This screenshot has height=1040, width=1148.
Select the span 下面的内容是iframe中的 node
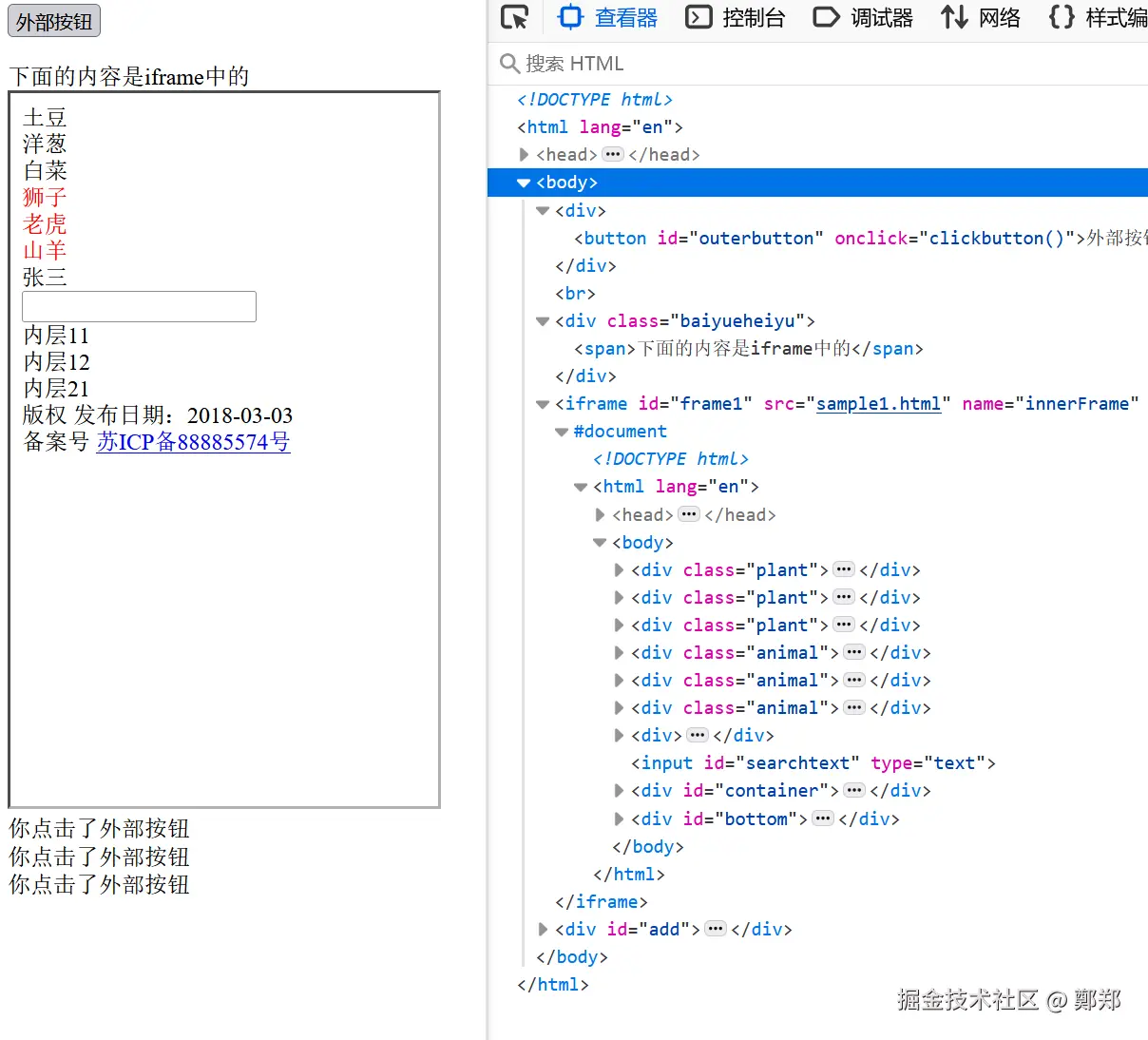[x=748, y=349]
